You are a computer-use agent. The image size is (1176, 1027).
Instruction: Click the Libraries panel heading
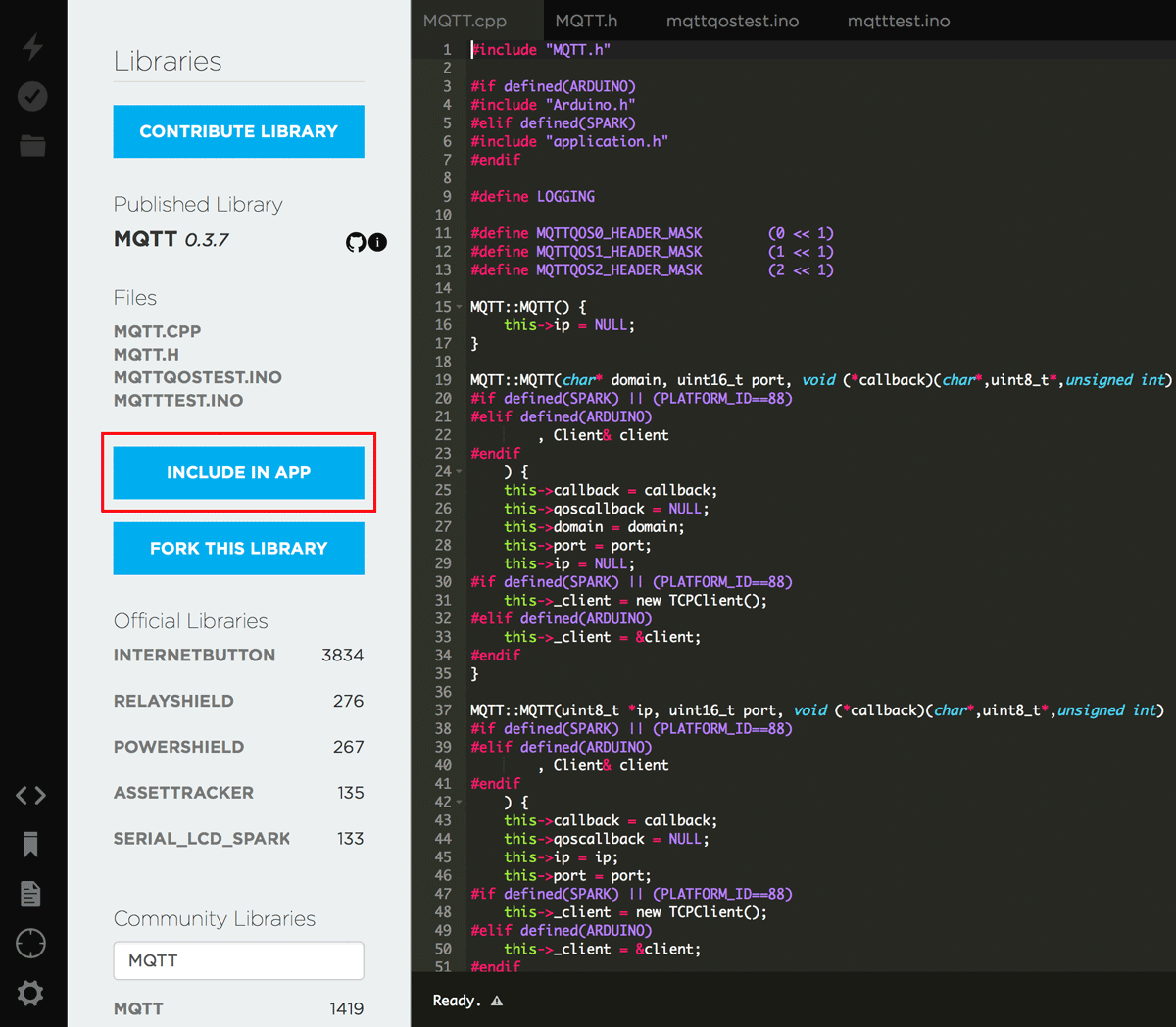coord(168,61)
